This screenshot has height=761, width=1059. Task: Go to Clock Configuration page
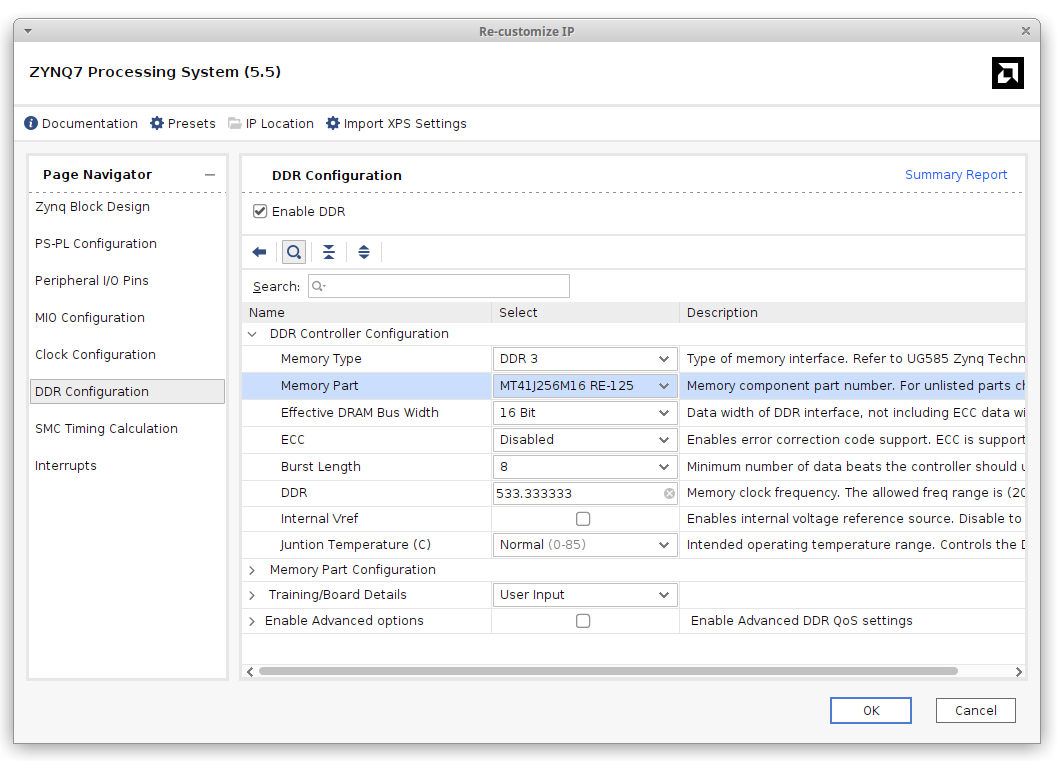(95, 355)
